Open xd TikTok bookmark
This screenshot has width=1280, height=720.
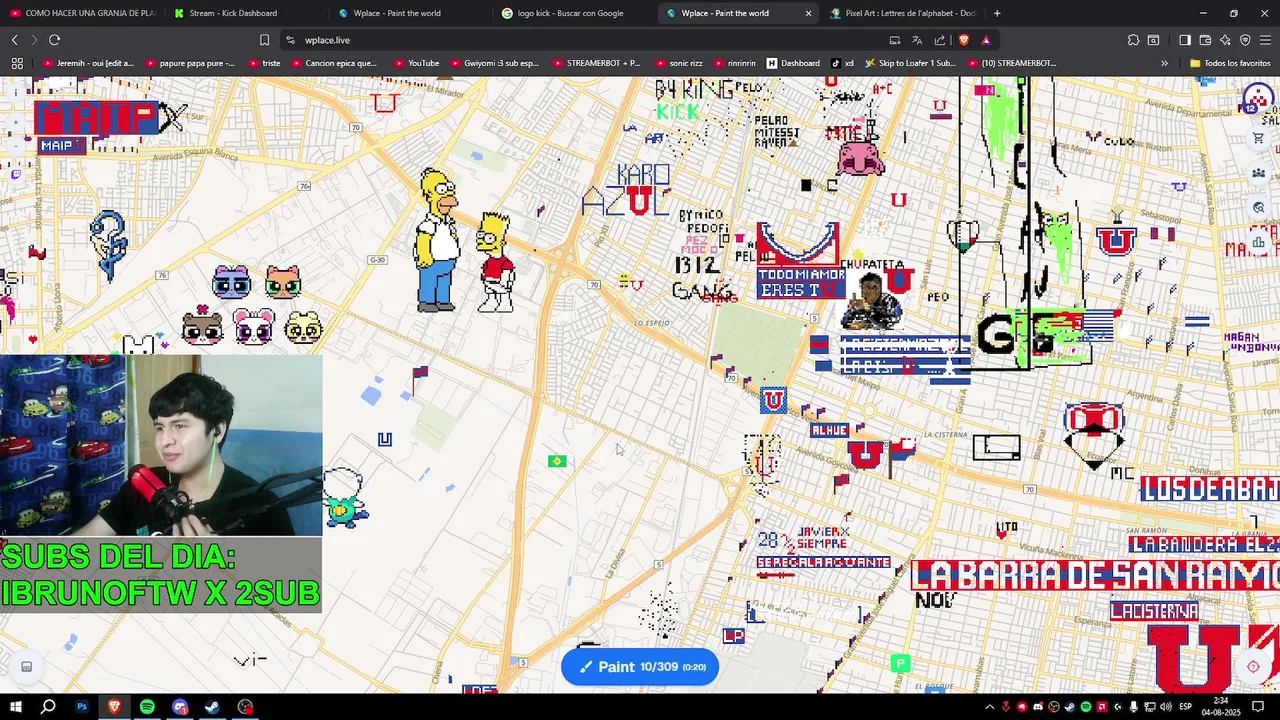[x=843, y=63]
